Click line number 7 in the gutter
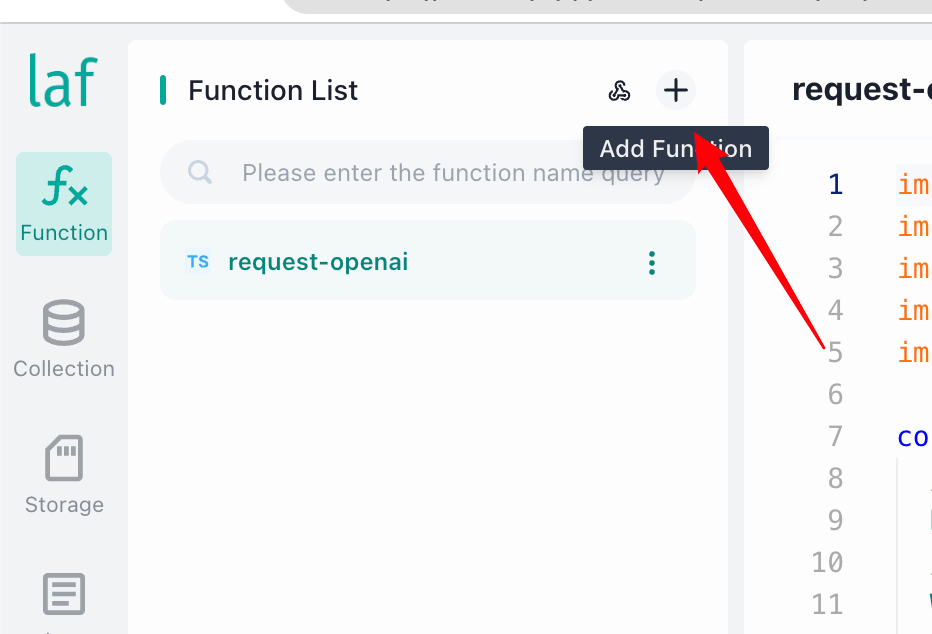 [x=835, y=436]
